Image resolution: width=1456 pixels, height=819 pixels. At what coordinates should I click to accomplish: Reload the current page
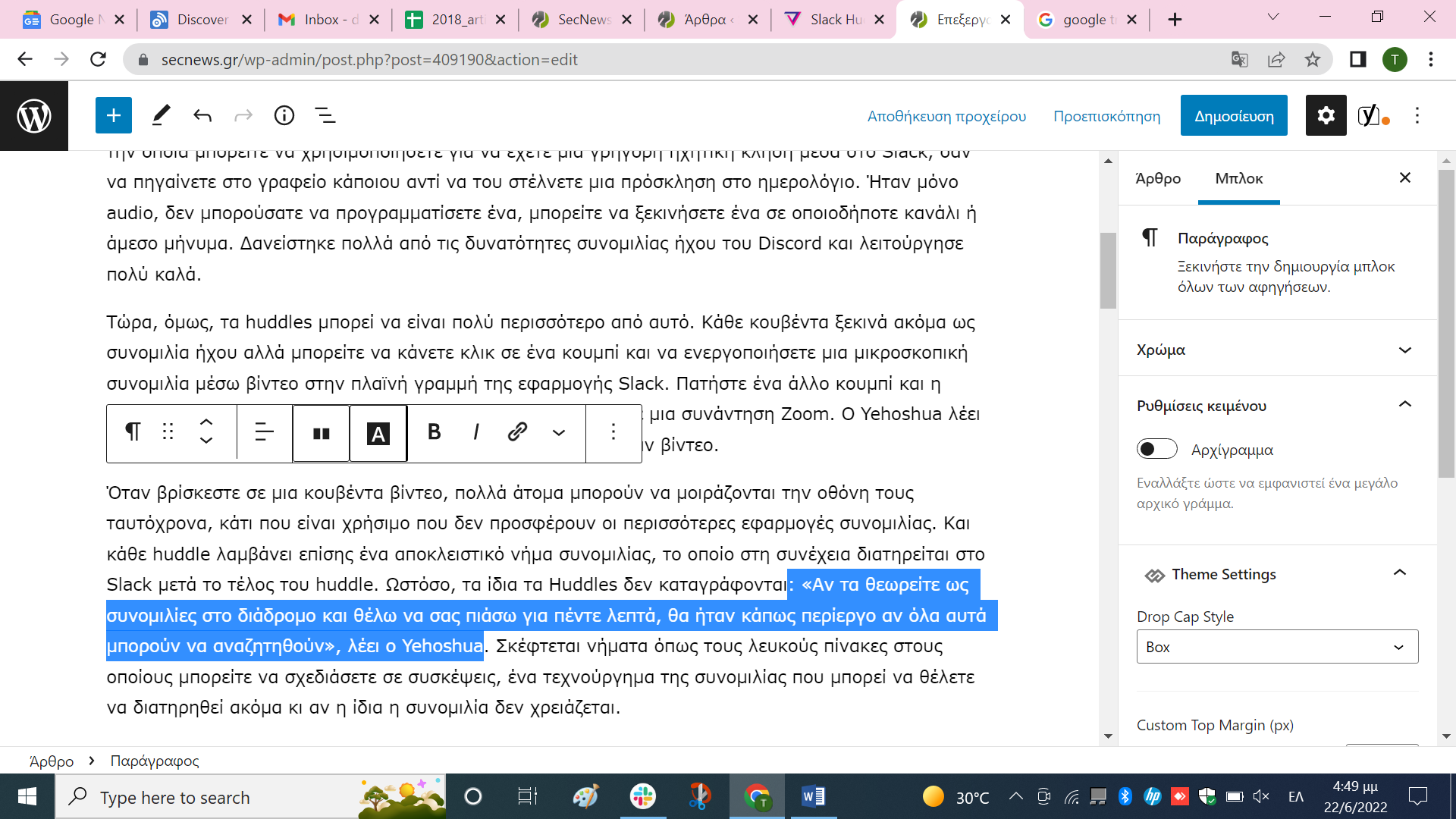[x=98, y=59]
